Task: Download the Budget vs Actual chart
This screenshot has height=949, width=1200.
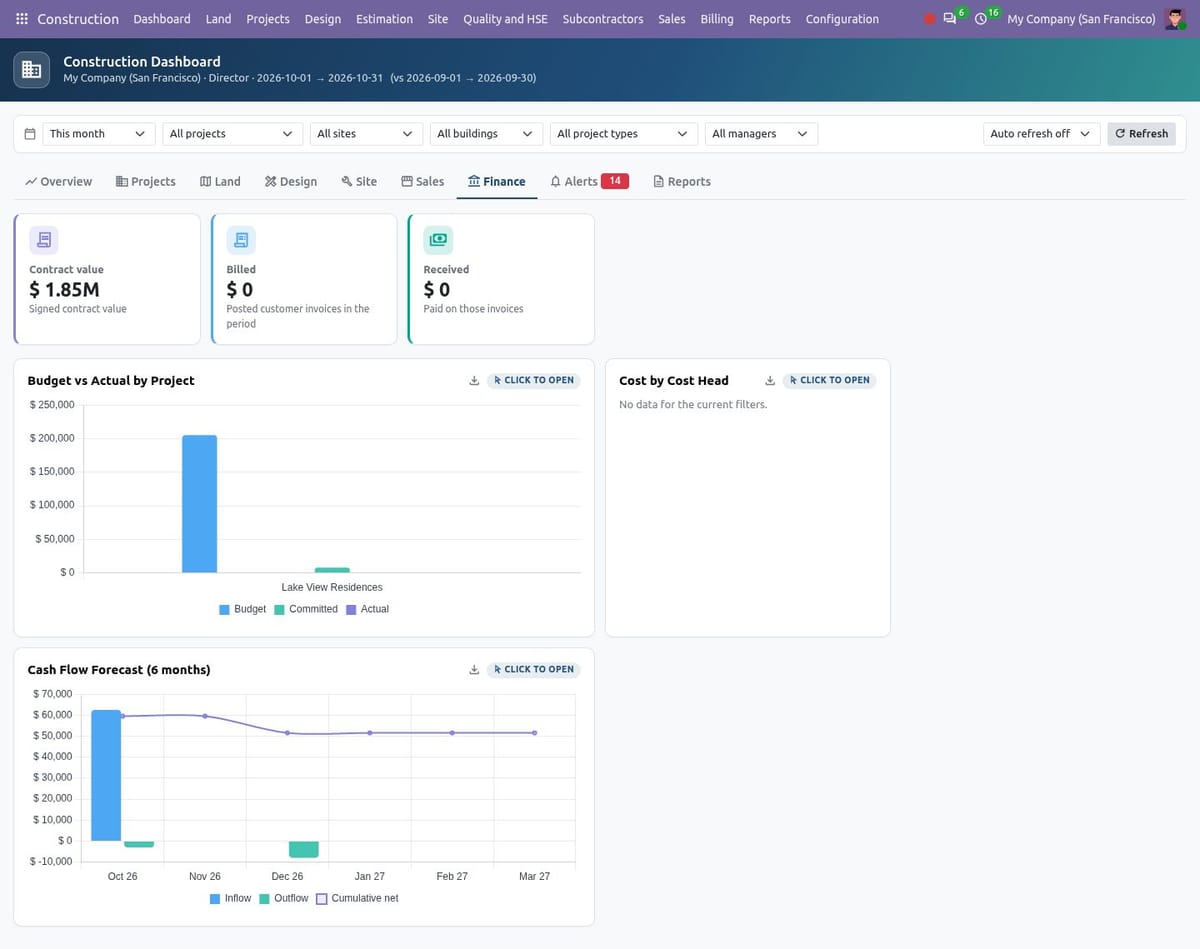Action: click(x=474, y=381)
